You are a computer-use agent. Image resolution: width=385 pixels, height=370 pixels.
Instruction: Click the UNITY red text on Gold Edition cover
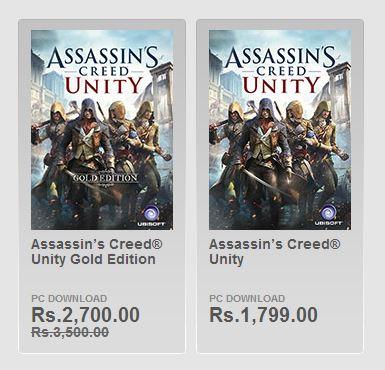point(104,85)
